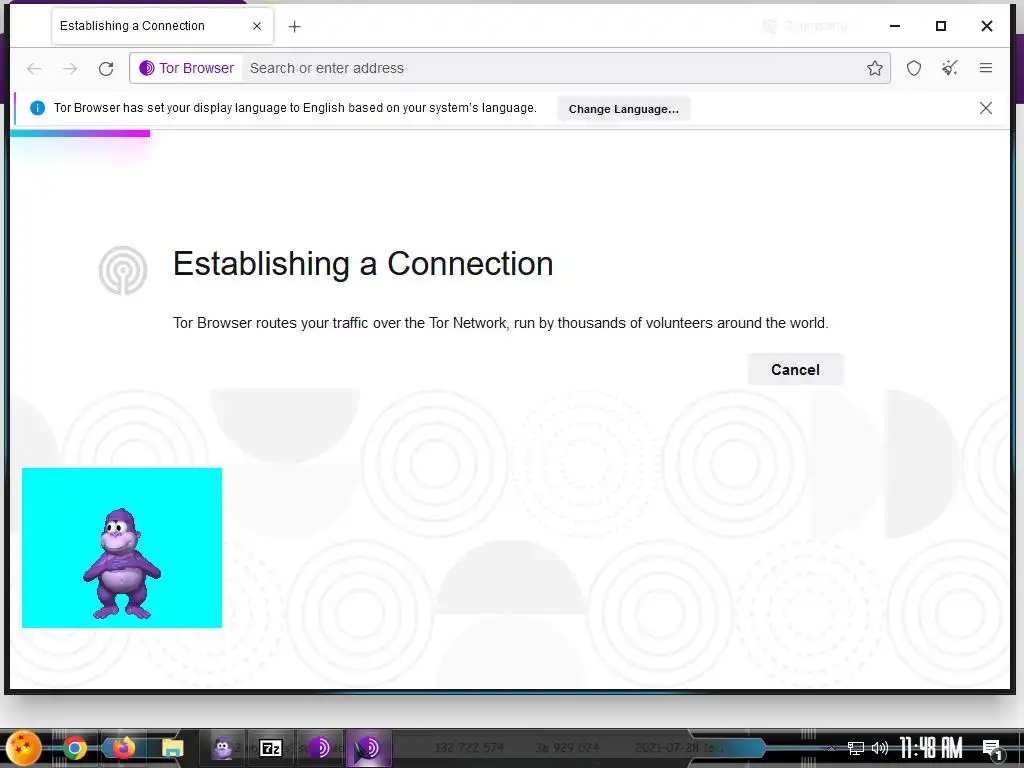Cancel the Tor connection attempt

pyautogui.click(x=795, y=370)
